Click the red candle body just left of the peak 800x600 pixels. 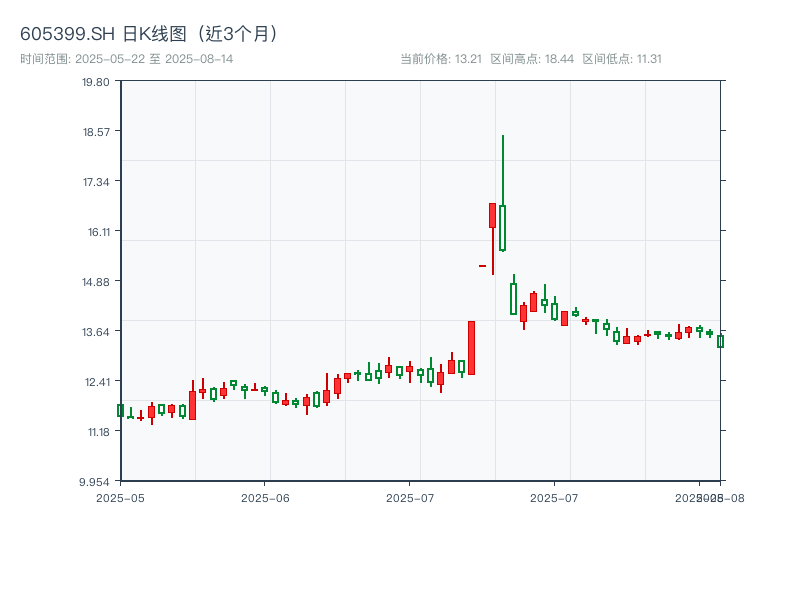click(492, 215)
